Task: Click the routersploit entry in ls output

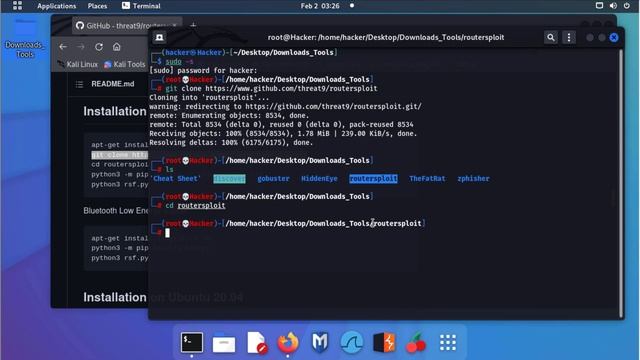Action: coord(373,179)
